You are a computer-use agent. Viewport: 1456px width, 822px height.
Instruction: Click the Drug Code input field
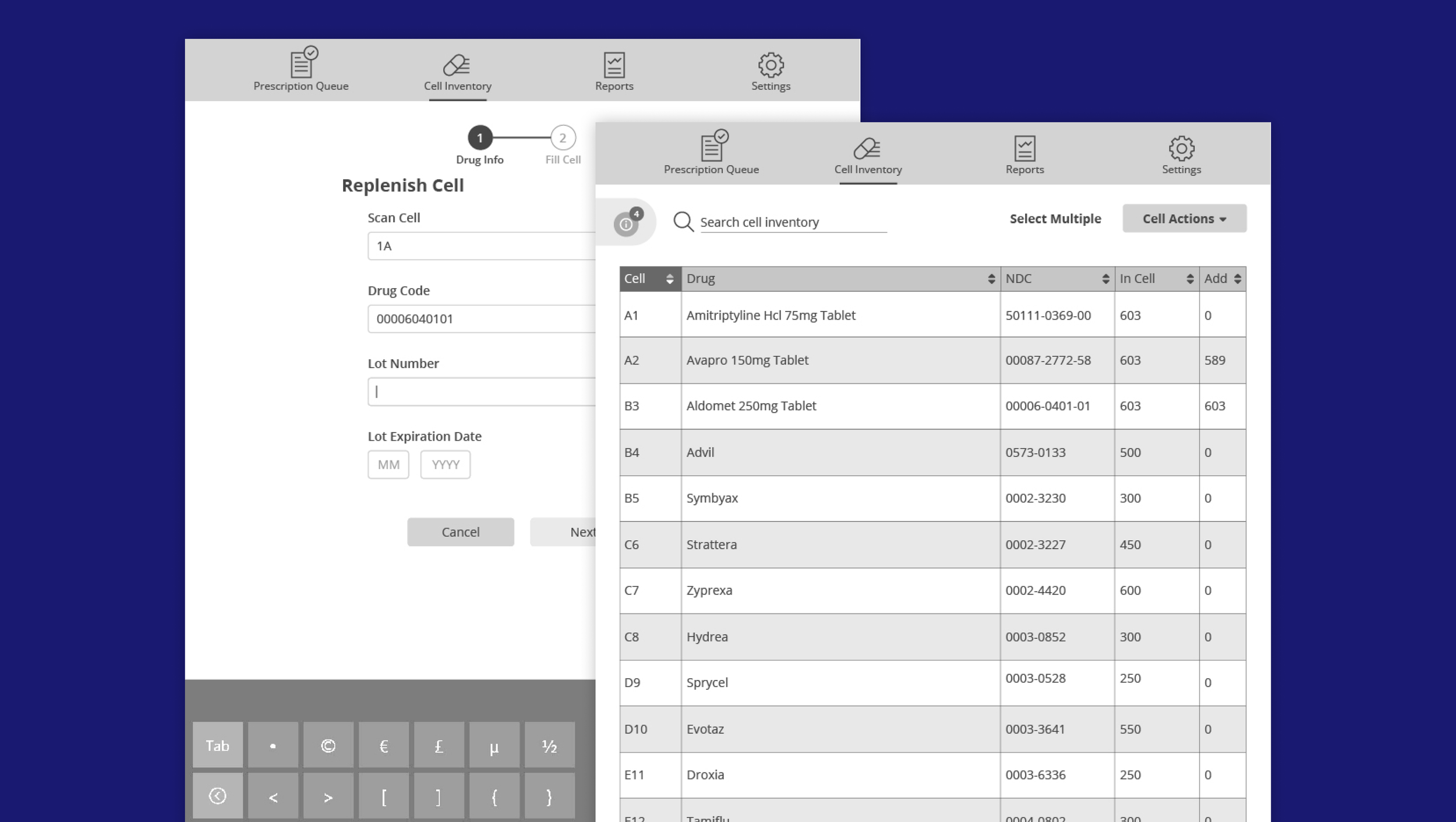click(x=482, y=318)
